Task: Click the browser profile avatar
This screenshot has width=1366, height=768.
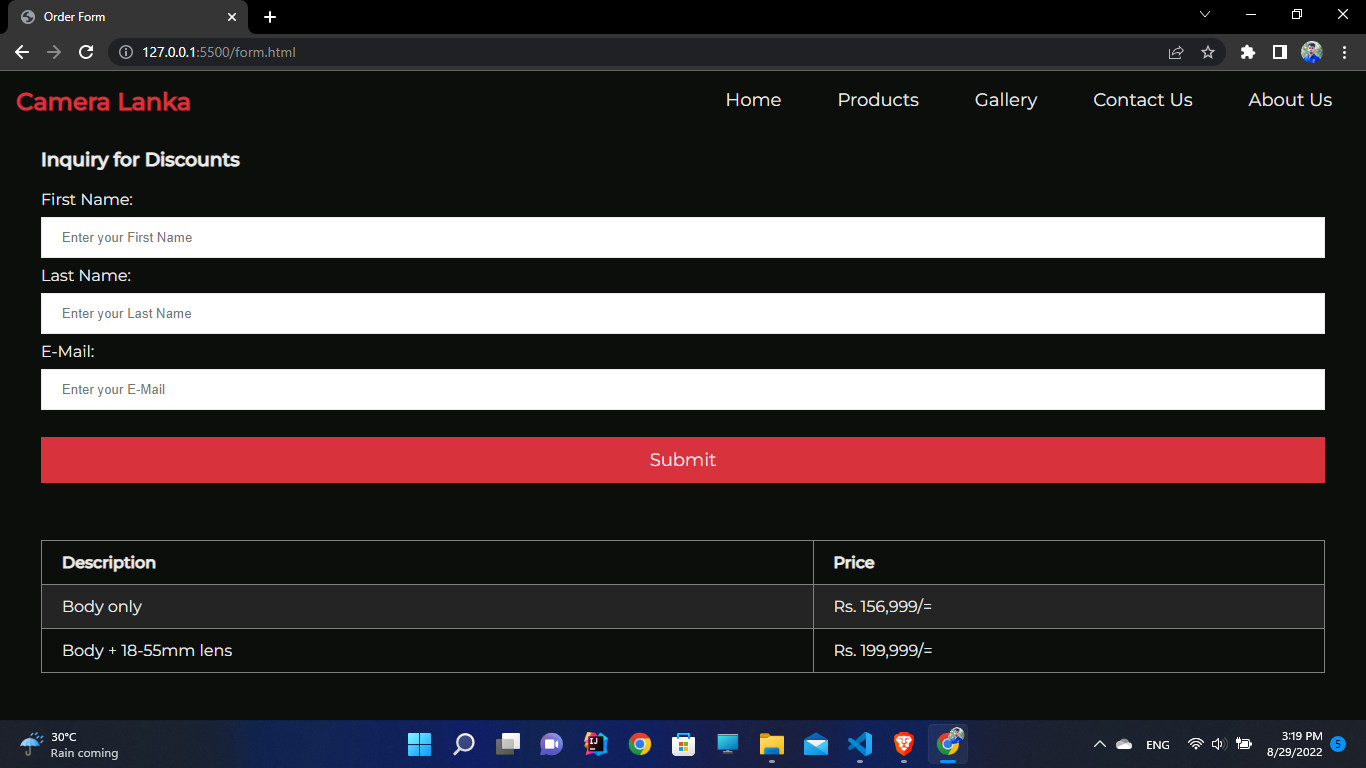Action: pyautogui.click(x=1311, y=52)
